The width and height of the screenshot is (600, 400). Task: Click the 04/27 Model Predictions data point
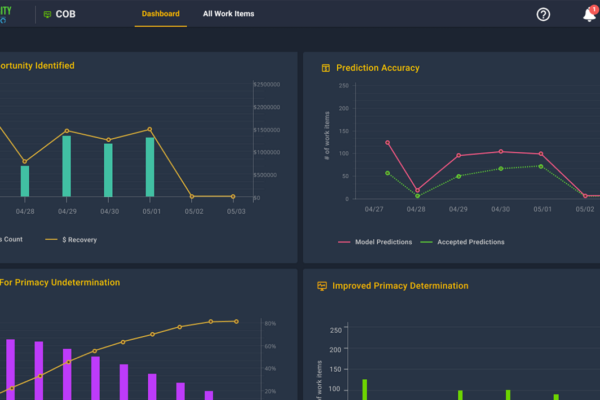(388, 143)
